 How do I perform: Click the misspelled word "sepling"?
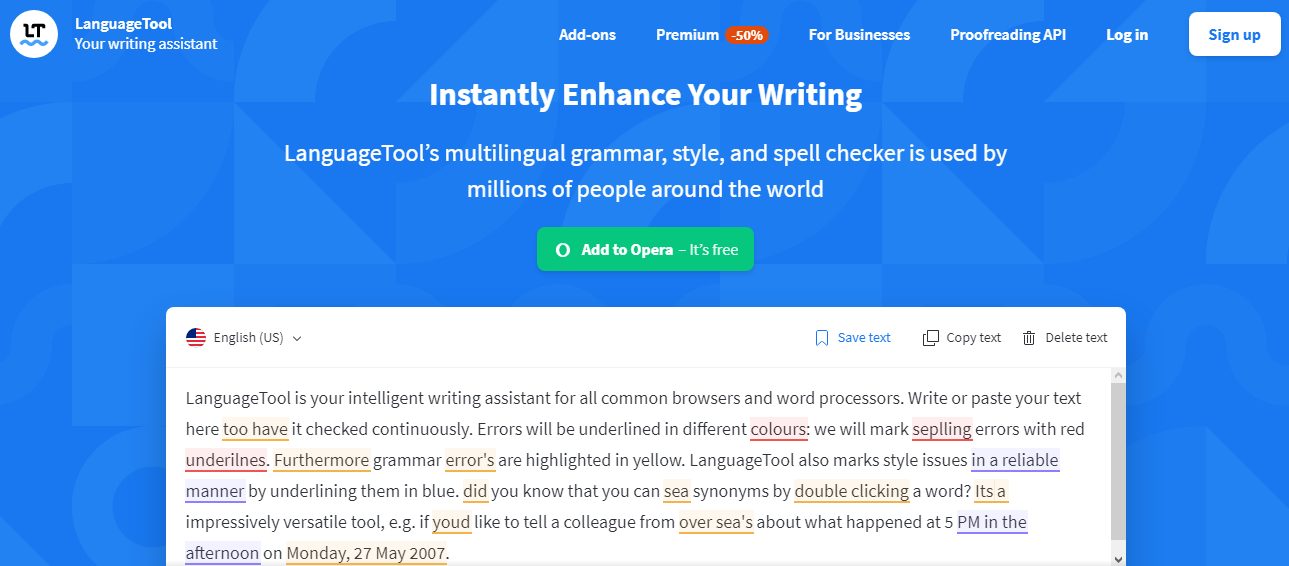[x=942, y=429]
